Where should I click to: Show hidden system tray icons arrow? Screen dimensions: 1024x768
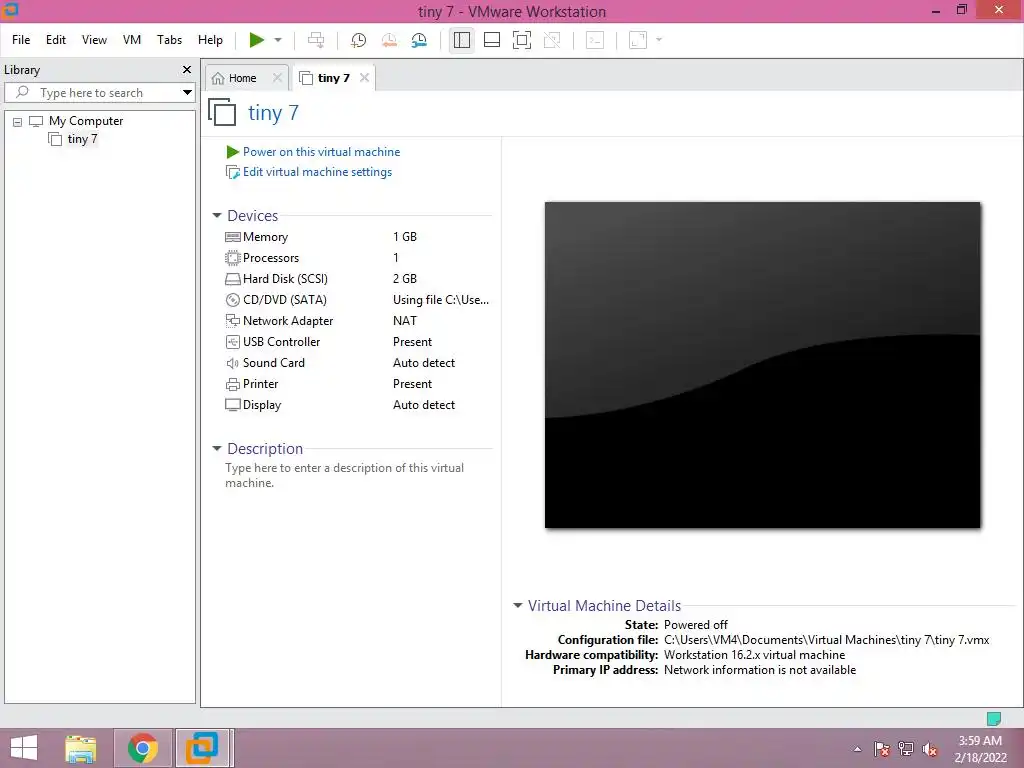pos(857,749)
